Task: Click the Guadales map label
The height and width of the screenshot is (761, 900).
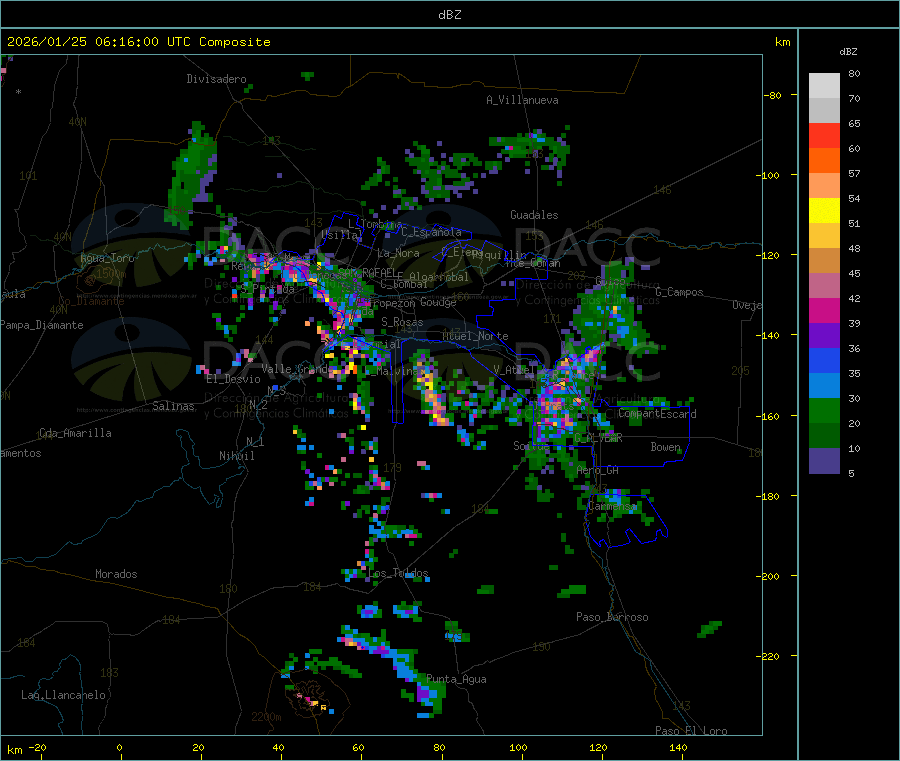Action: point(534,215)
